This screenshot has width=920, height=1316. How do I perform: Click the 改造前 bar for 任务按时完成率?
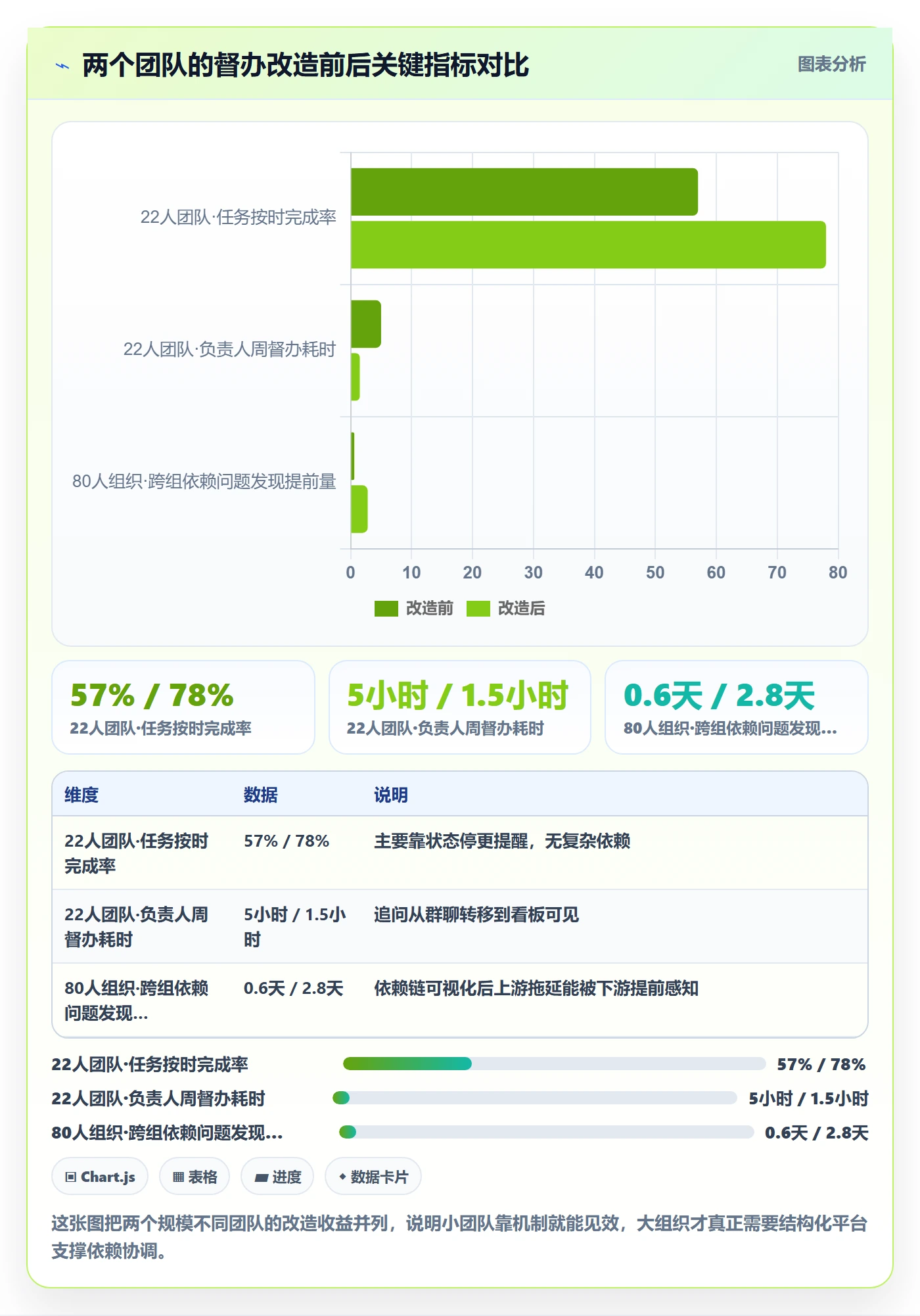point(524,192)
